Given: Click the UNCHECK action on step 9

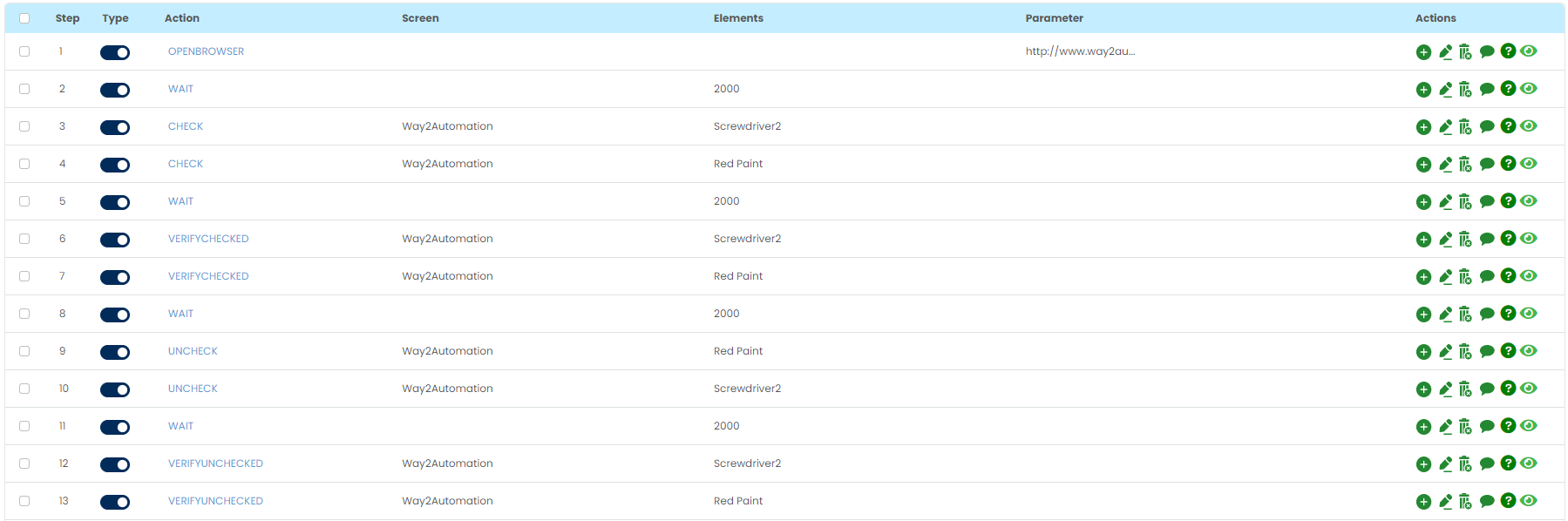Looking at the screenshot, I should tap(193, 351).
